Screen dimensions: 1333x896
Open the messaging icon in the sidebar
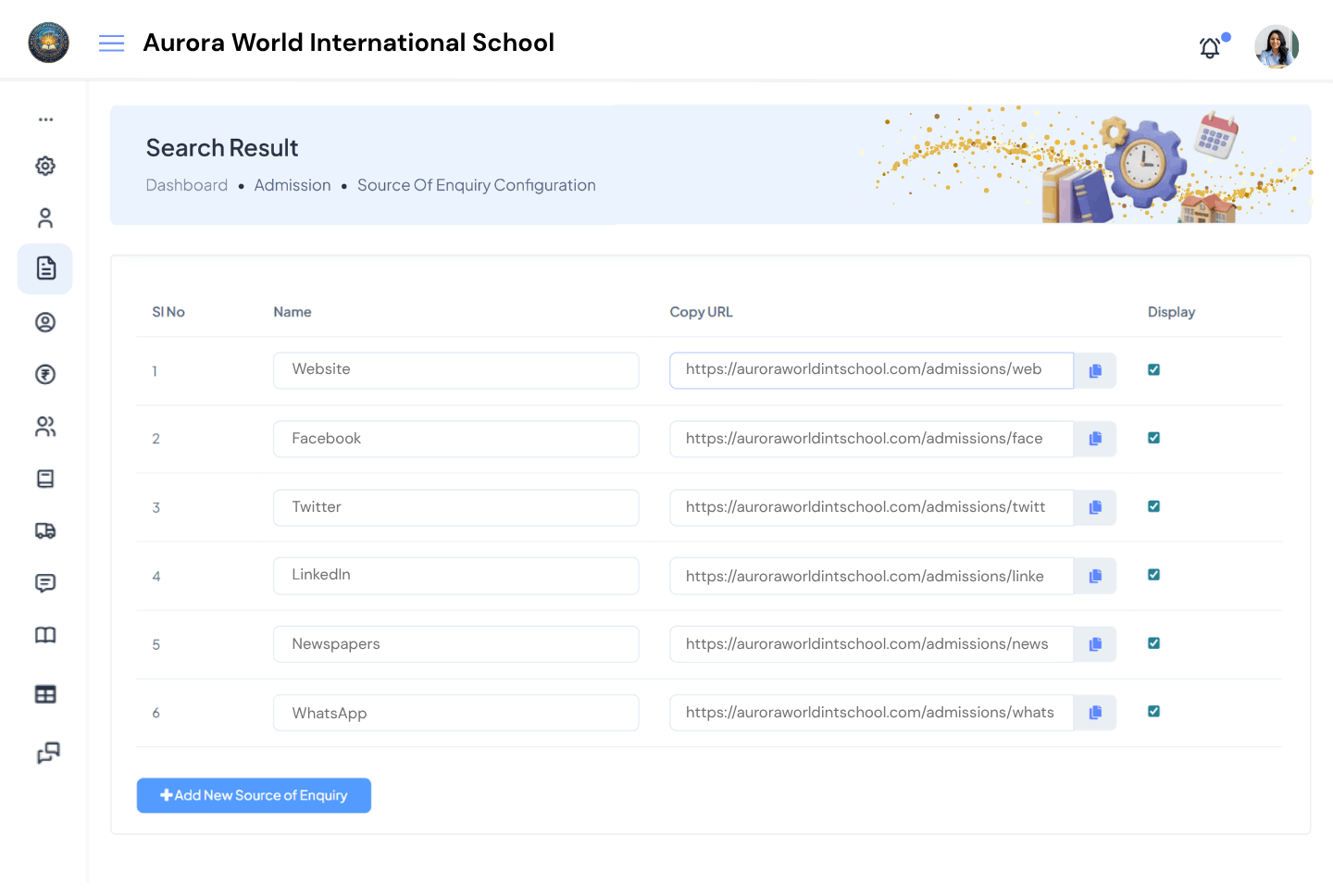tap(44, 583)
